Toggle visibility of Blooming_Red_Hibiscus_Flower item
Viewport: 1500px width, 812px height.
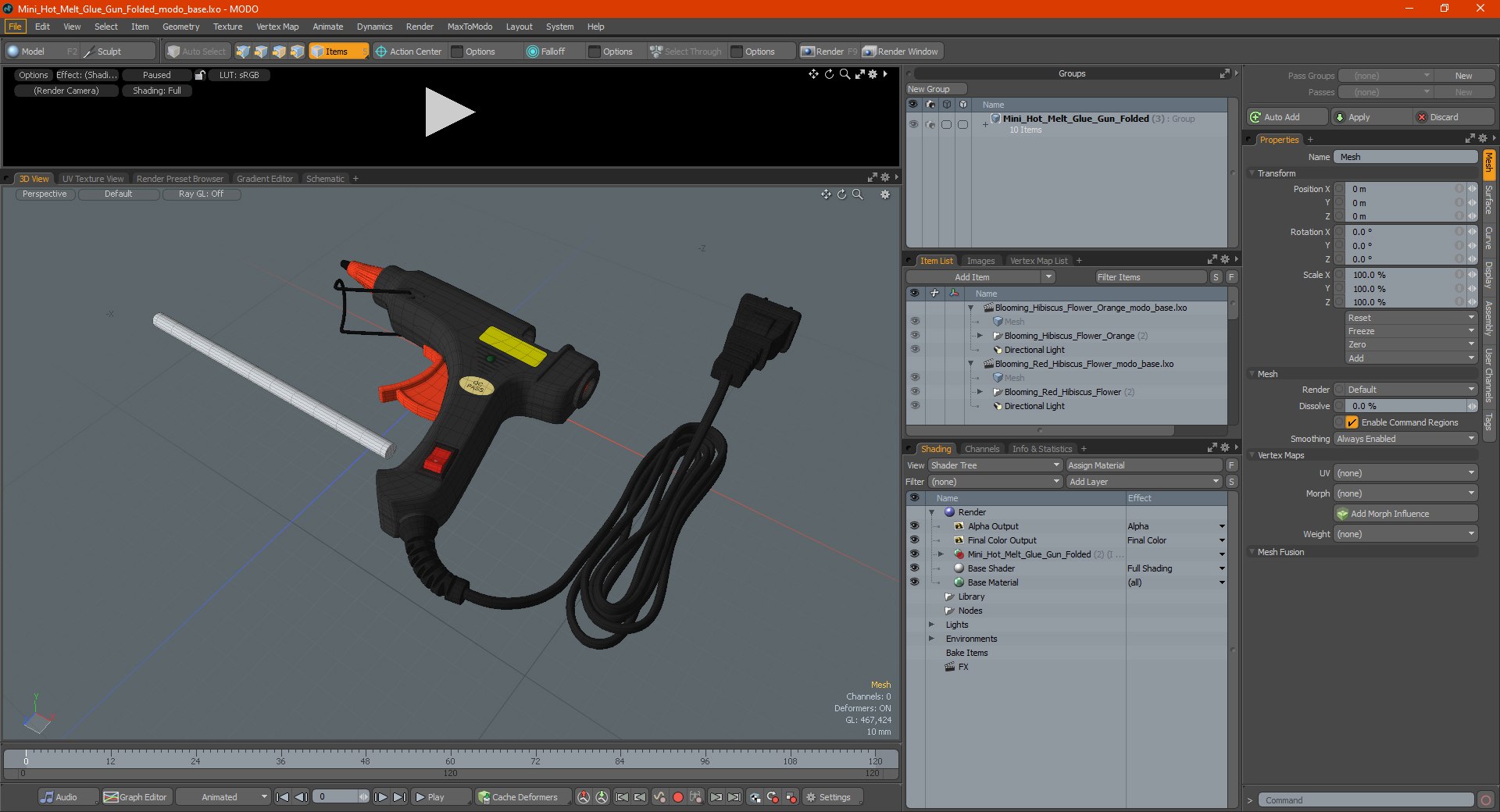pyautogui.click(x=915, y=392)
